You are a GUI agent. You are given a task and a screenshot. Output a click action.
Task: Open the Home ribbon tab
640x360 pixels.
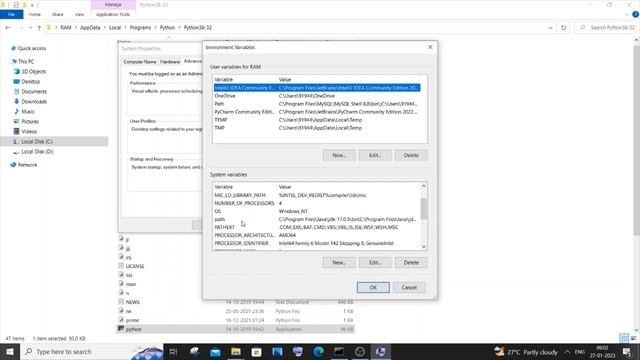pyautogui.click(x=35, y=14)
